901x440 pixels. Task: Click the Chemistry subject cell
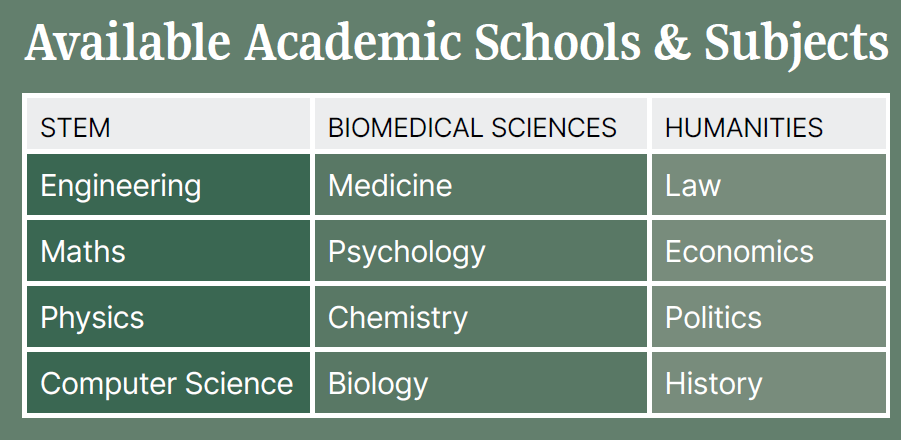coord(481,317)
